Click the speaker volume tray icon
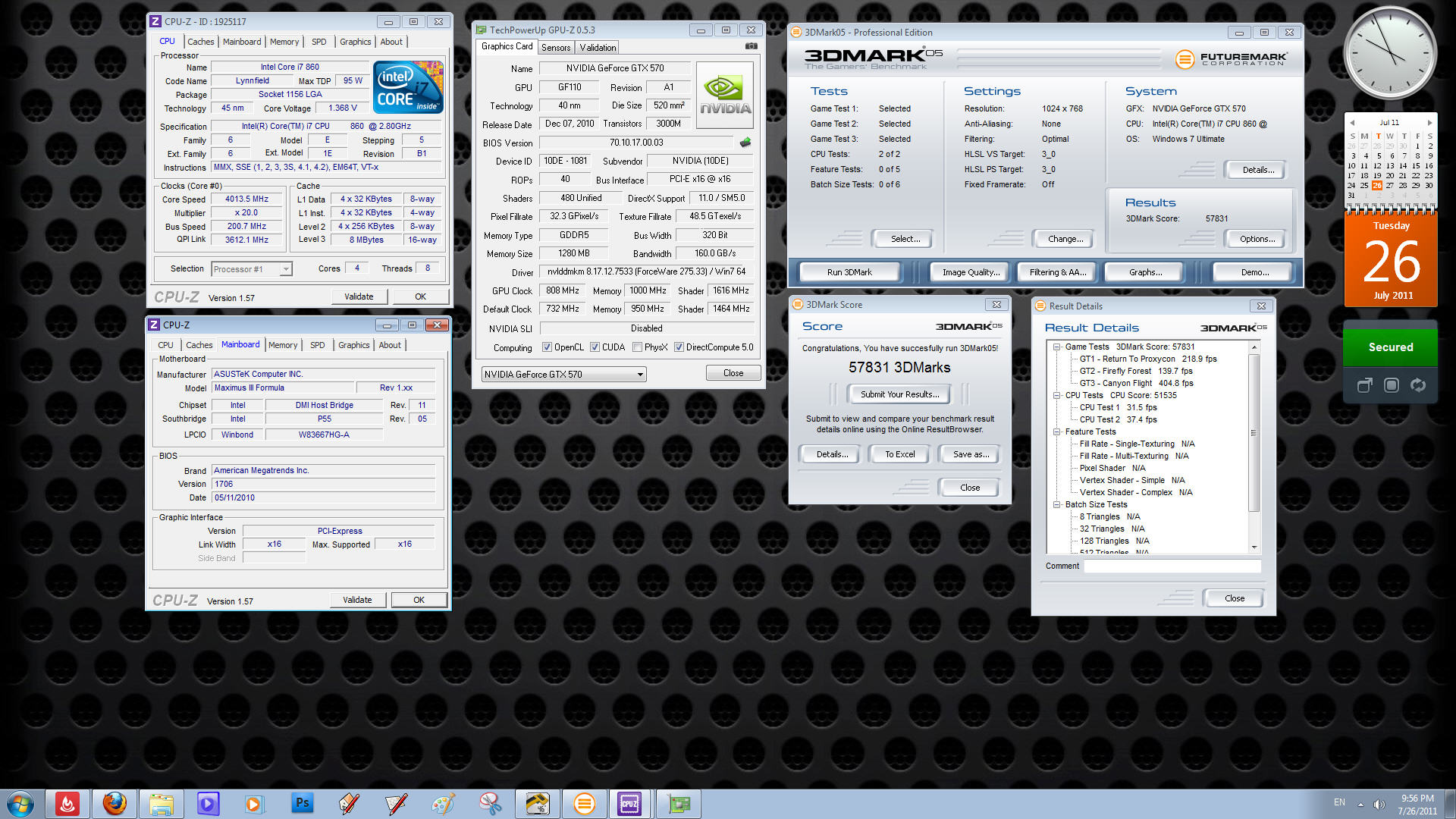This screenshot has width=1456, height=819. 1379,804
